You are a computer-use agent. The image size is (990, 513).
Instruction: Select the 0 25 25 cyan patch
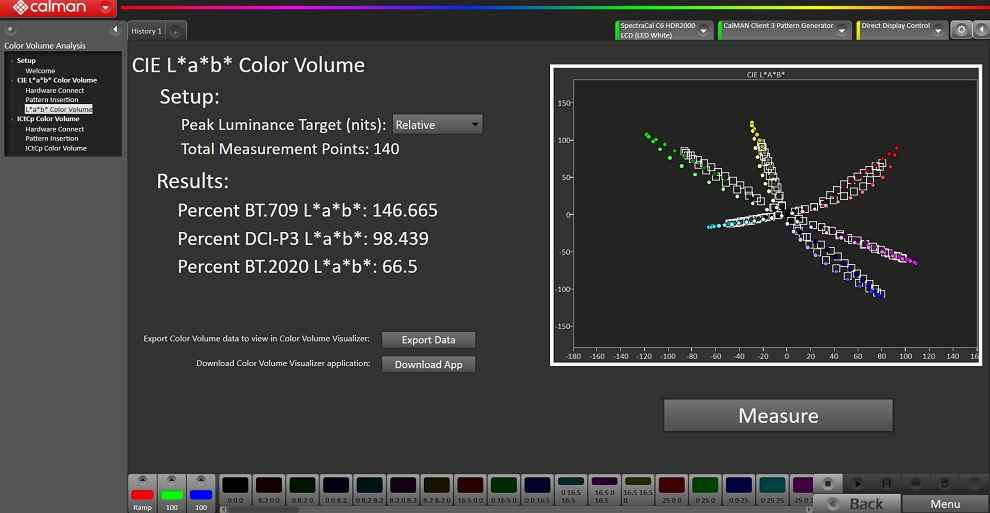tap(772, 490)
